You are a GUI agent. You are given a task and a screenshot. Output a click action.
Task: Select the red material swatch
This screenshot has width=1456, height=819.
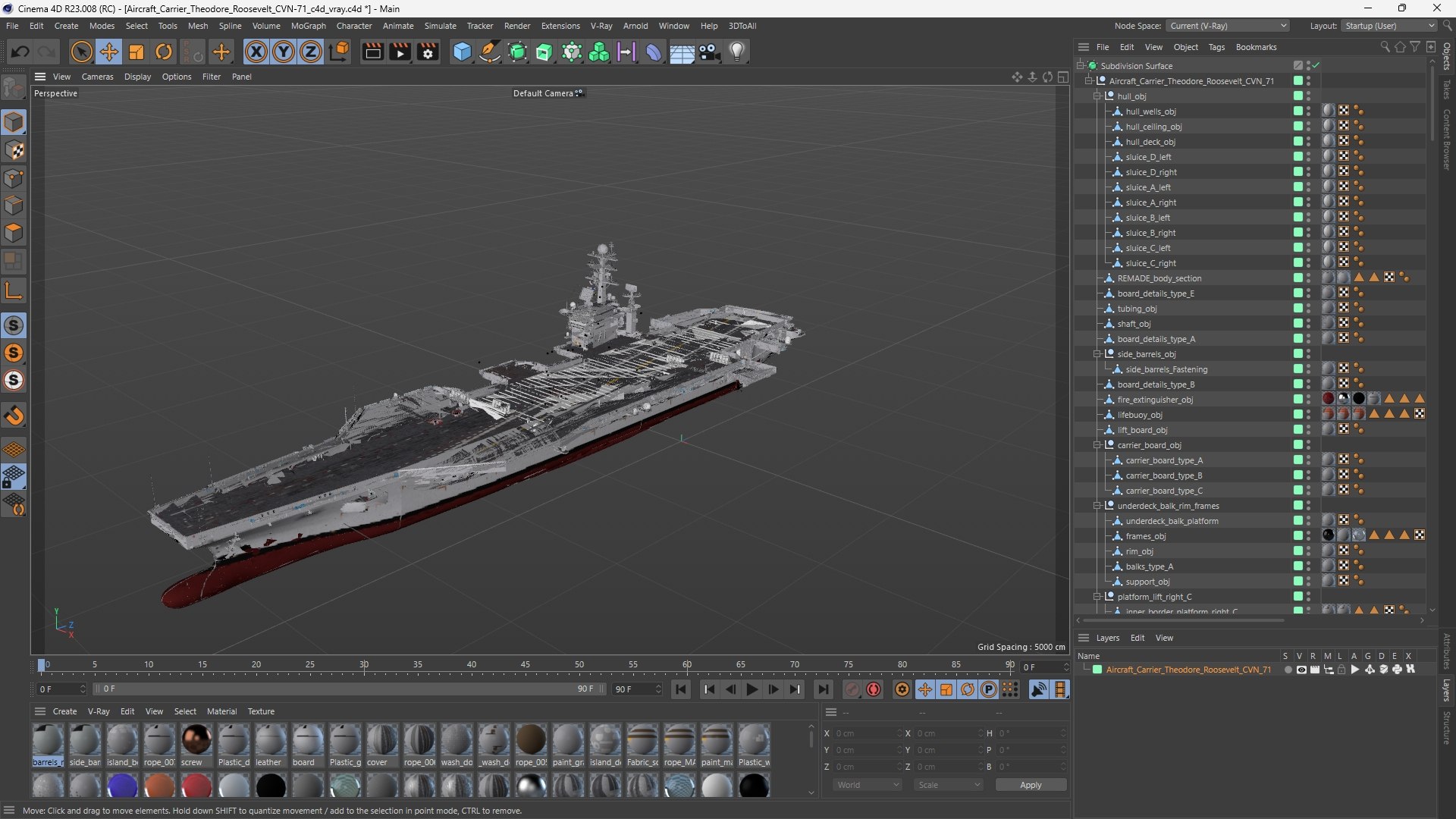[x=196, y=786]
